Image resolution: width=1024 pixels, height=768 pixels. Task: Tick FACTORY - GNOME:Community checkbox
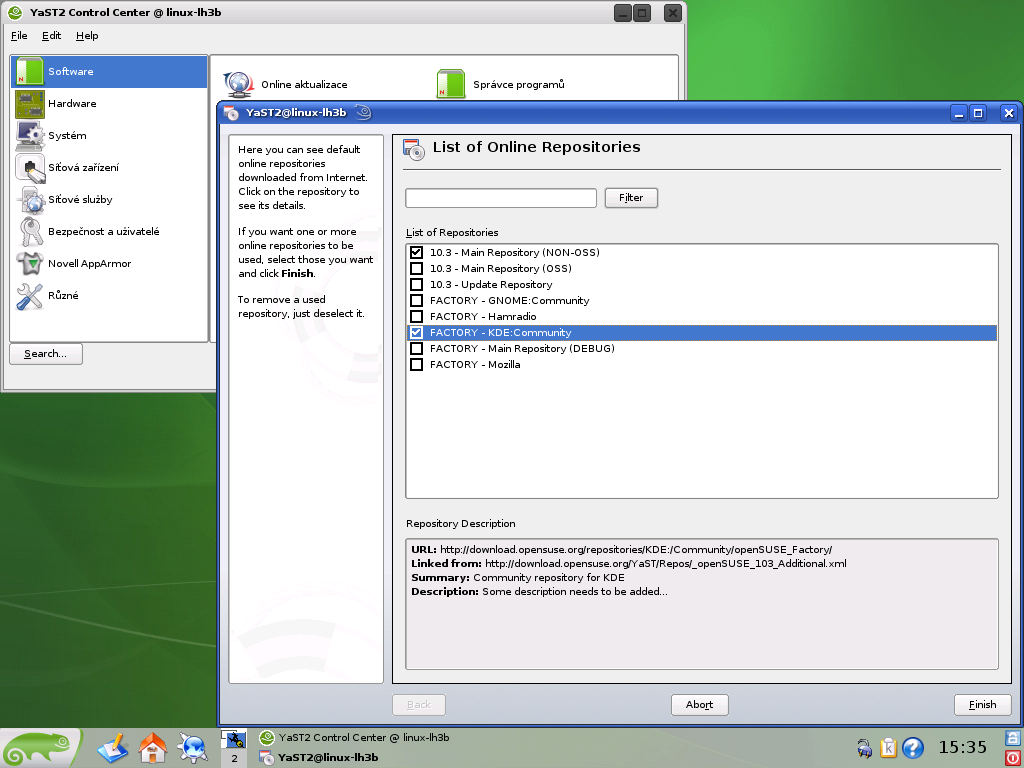click(x=417, y=300)
